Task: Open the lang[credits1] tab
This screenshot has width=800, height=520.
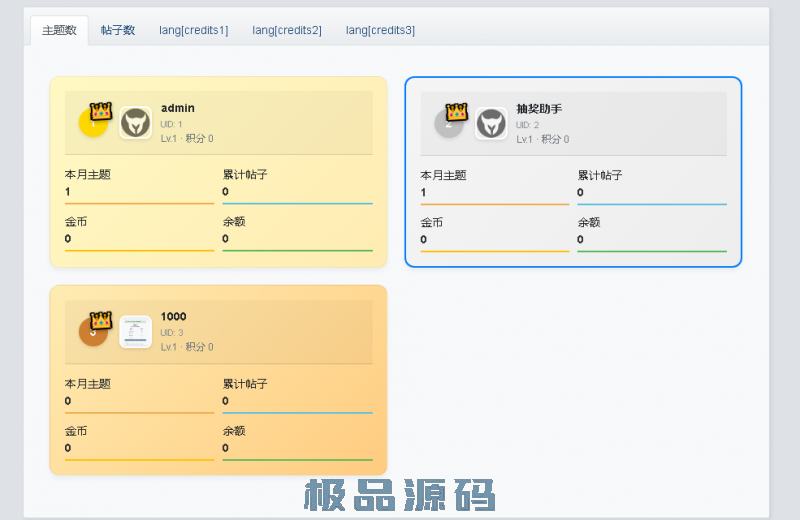Action: [x=193, y=31]
